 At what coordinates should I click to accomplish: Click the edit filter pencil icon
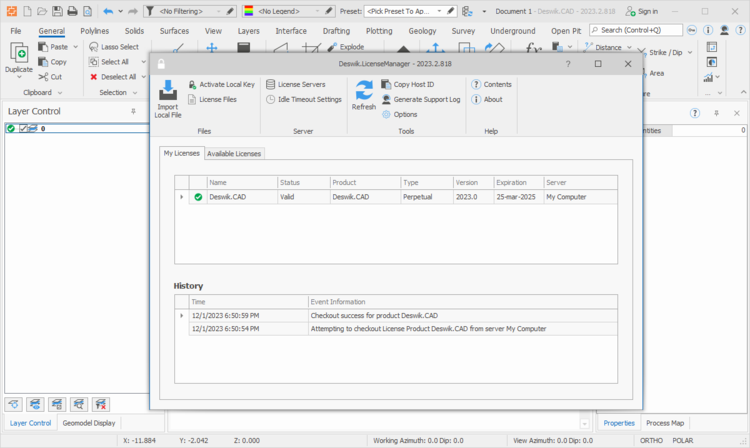click(x=230, y=11)
